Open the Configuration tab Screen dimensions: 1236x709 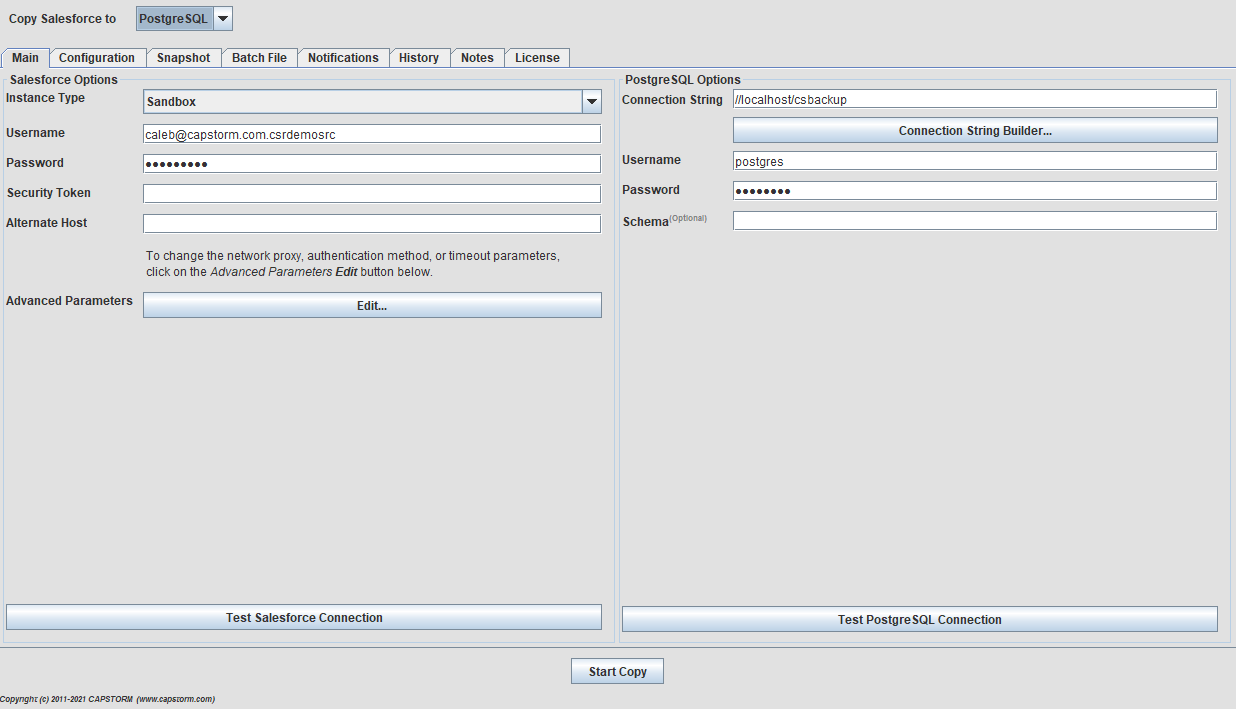click(97, 58)
